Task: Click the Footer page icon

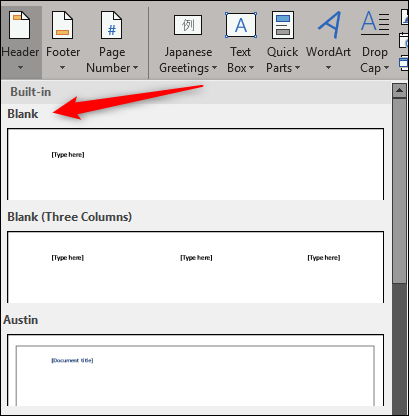Action: pos(62,25)
